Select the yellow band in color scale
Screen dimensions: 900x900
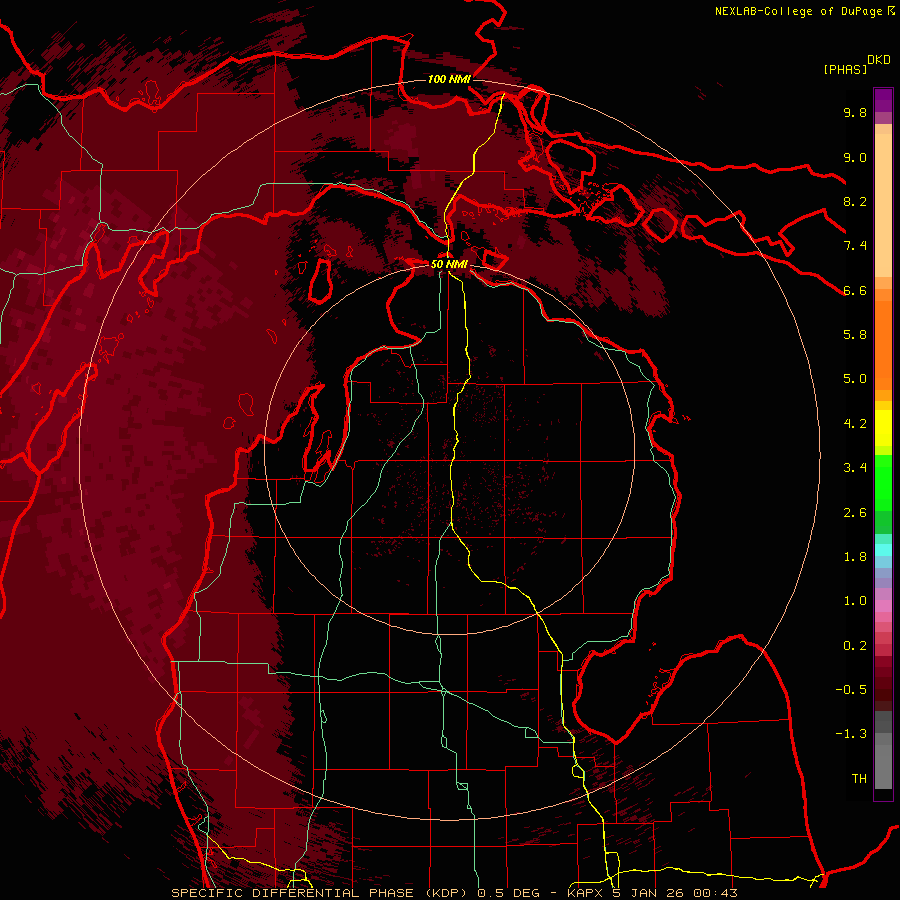(883, 428)
